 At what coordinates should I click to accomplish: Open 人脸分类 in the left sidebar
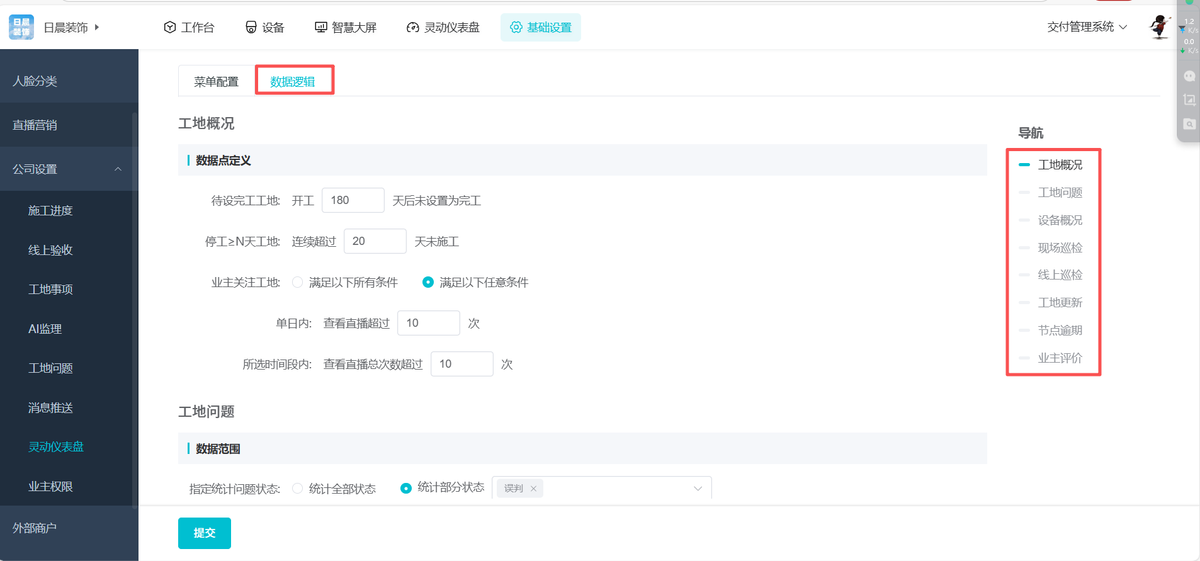click(69, 81)
